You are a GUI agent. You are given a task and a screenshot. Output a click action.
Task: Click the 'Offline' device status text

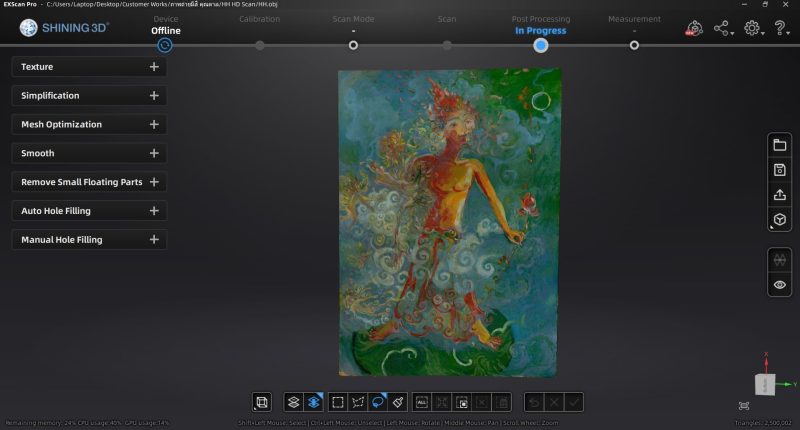pyautogui.click(x=166, y=31)
